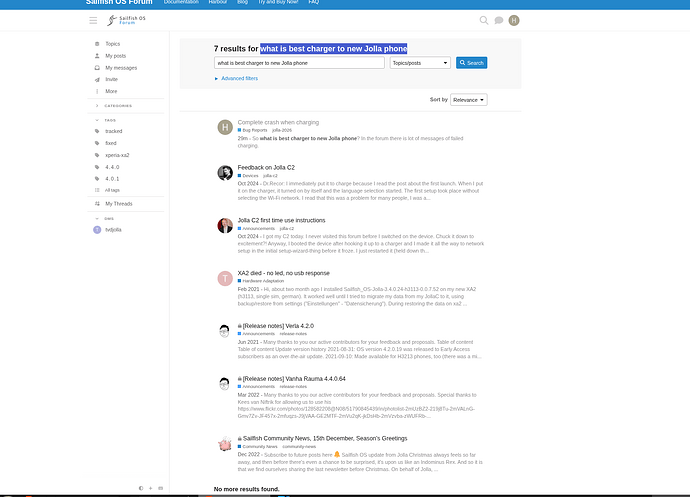Viewport: 690px width, 497px height.
Task: Click tag icon beside 'xperia-xa2'
Action: pyautogui.click(x=97, y=155)
